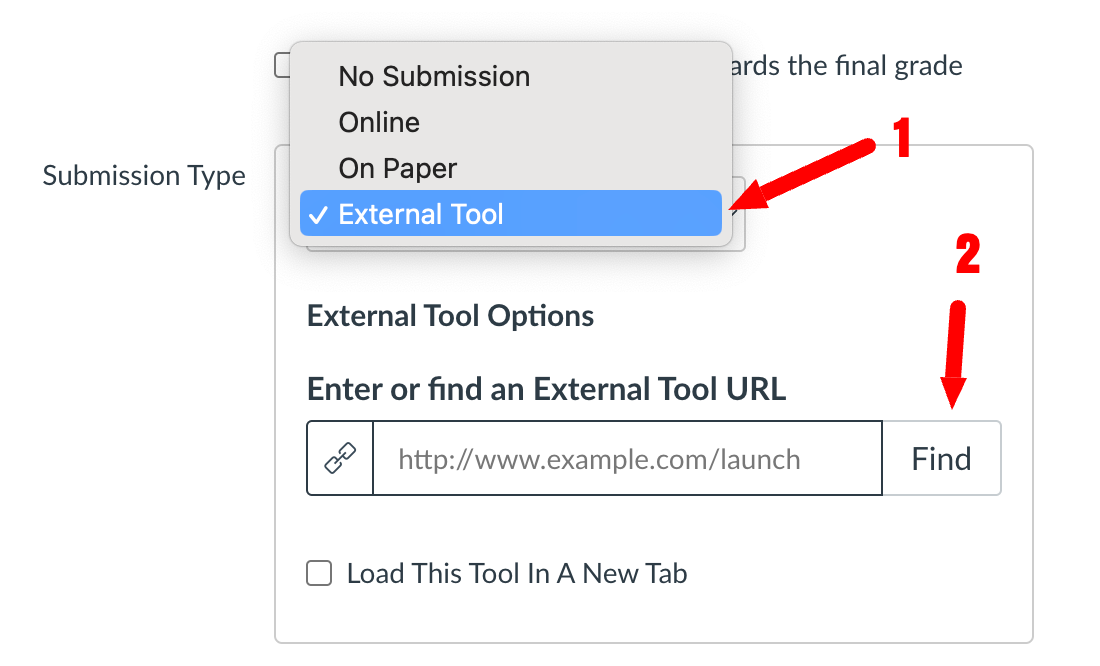The height and width of the screenshot is (666, 1100).
Task: Click the submission type select arrow behind menu
Action: click(x=736, y=211)
